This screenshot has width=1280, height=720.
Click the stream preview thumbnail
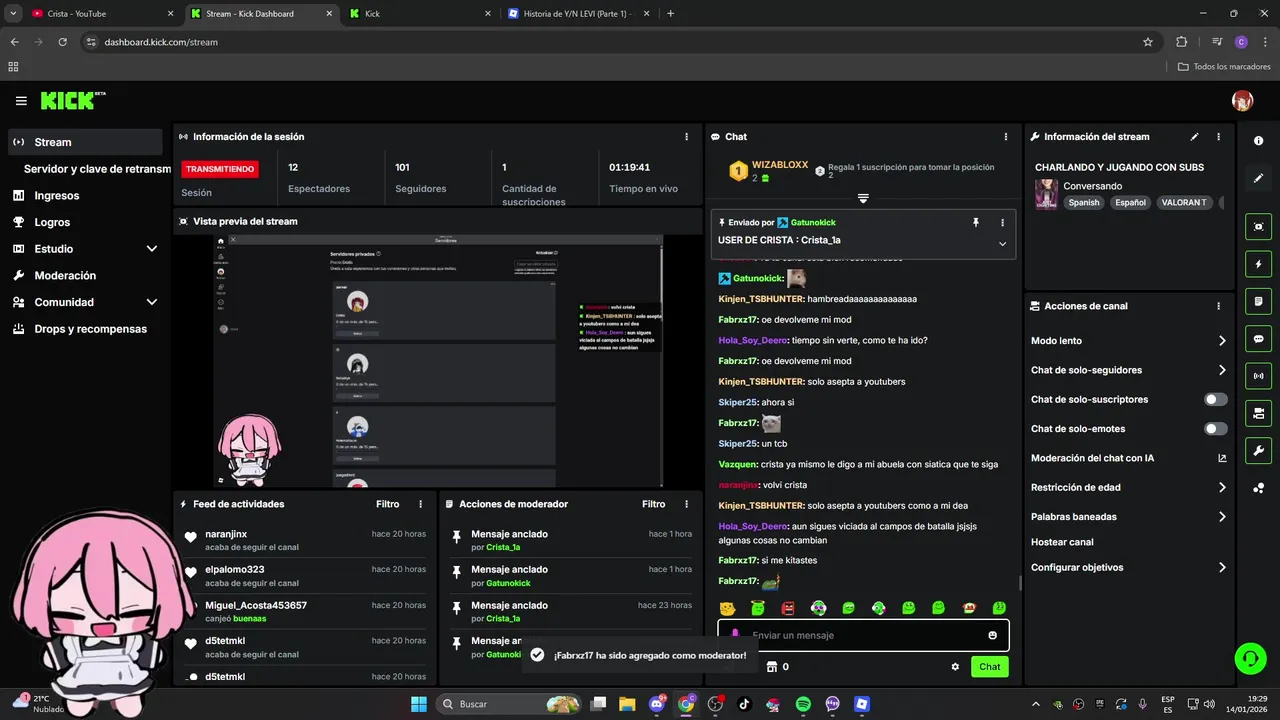click(x=438, y=361)
